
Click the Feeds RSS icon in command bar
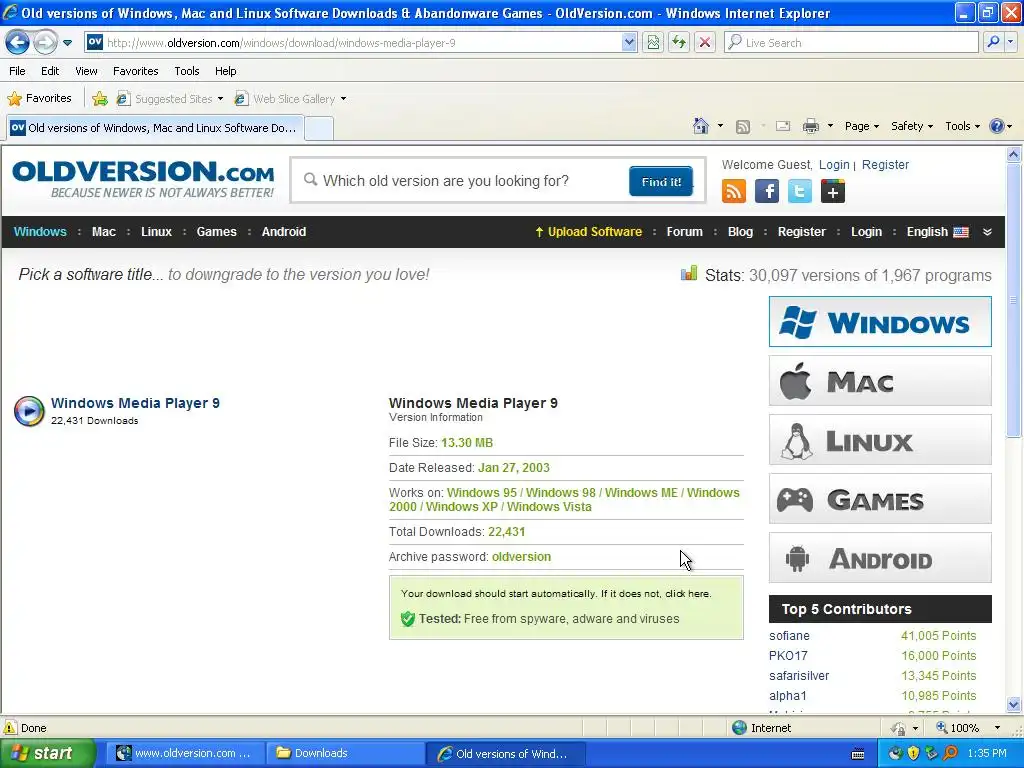[743, 127]
